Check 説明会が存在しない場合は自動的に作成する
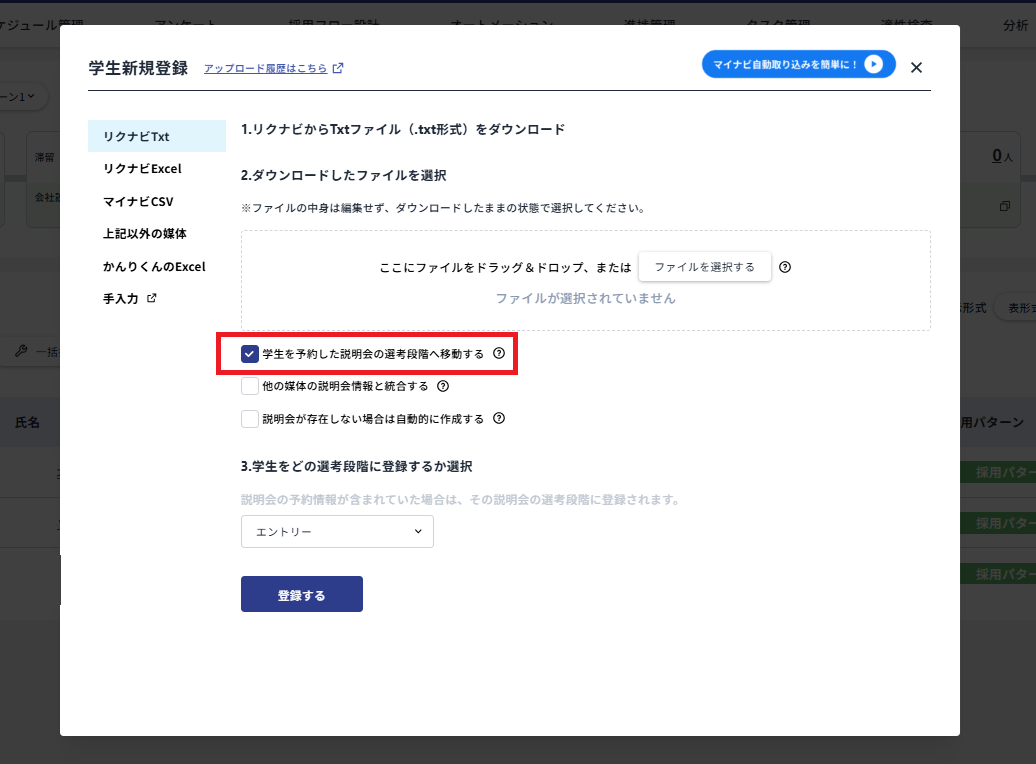 coord(248,419)
